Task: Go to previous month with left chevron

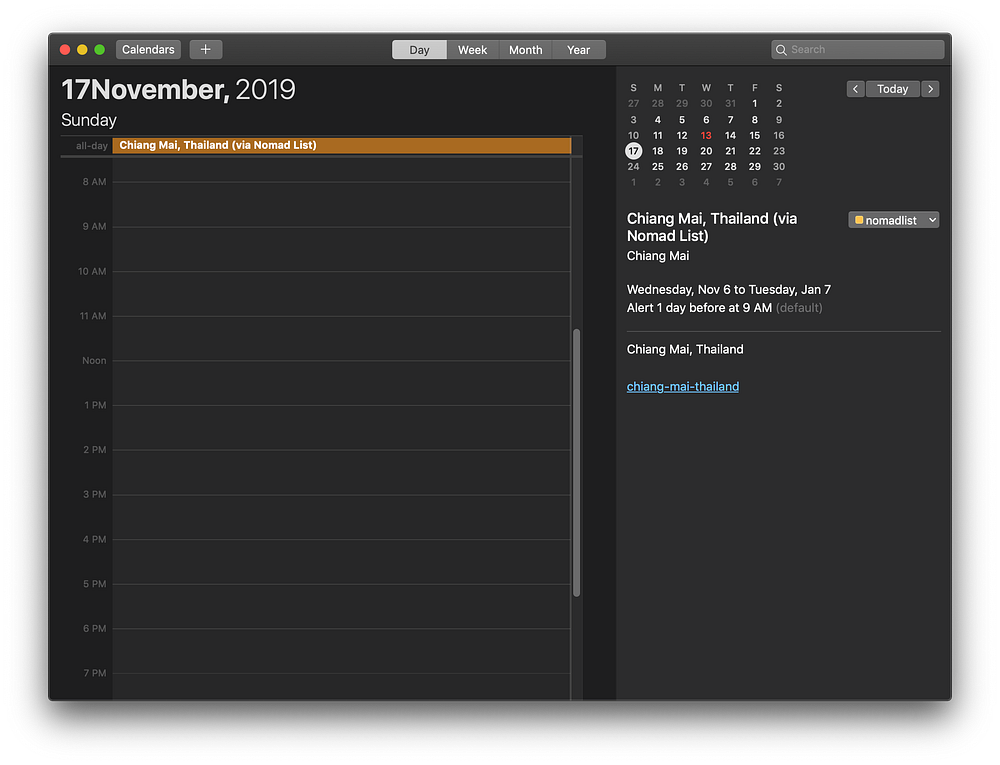Action: coord(855,89)
